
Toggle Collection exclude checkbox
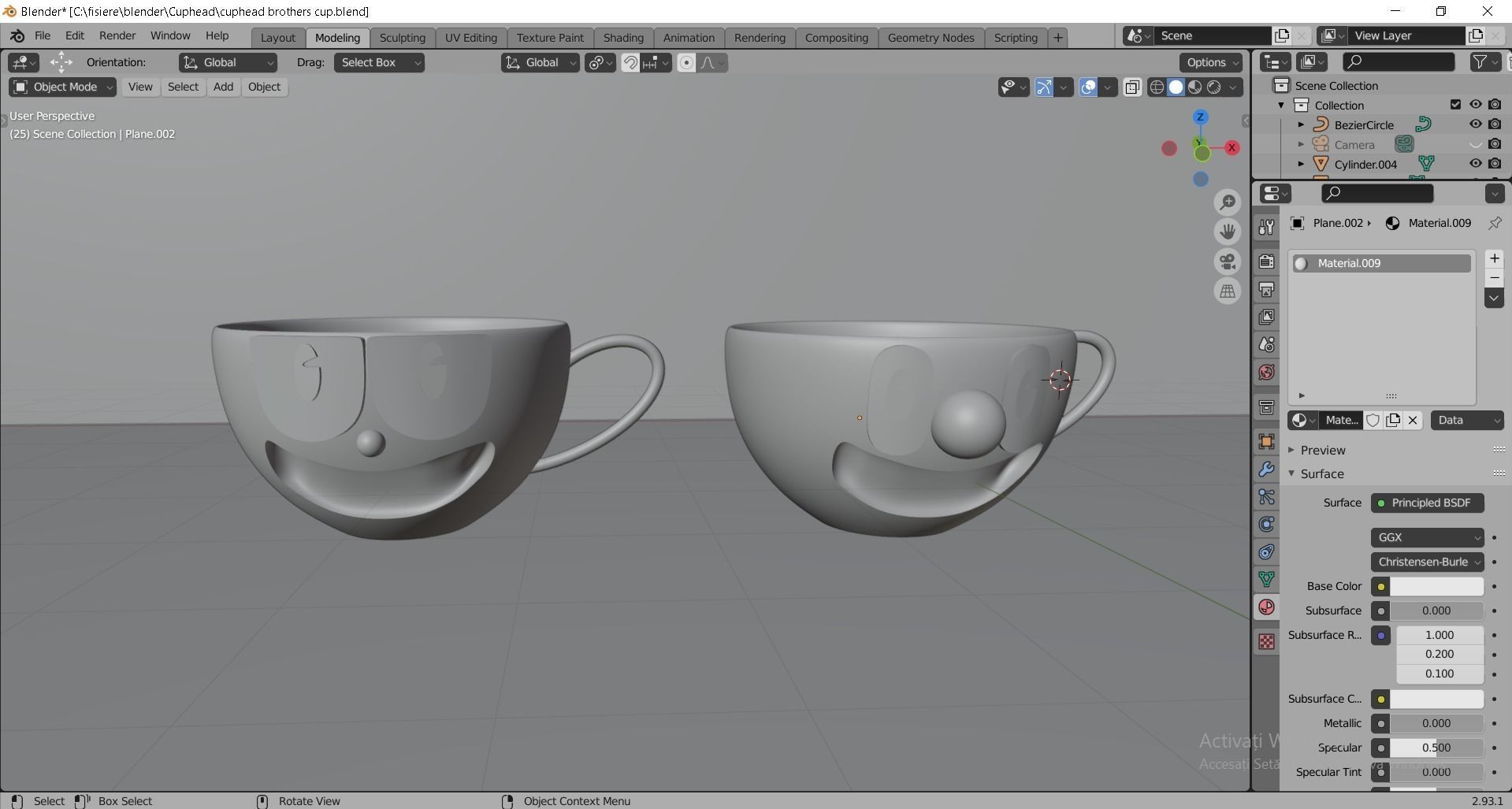point(1455,105)
